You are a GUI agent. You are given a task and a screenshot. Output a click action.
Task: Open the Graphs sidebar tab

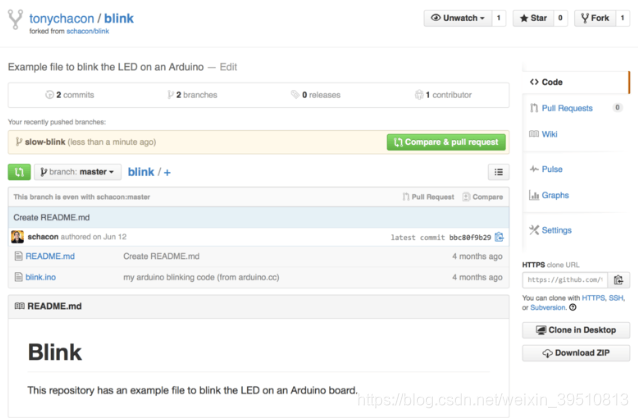(x=555, y=195)
